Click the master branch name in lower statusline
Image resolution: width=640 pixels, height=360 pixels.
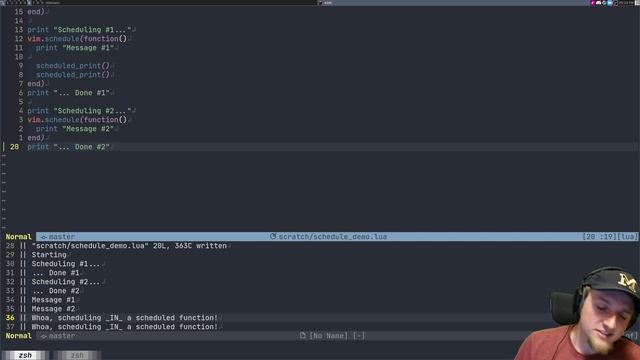62,336
